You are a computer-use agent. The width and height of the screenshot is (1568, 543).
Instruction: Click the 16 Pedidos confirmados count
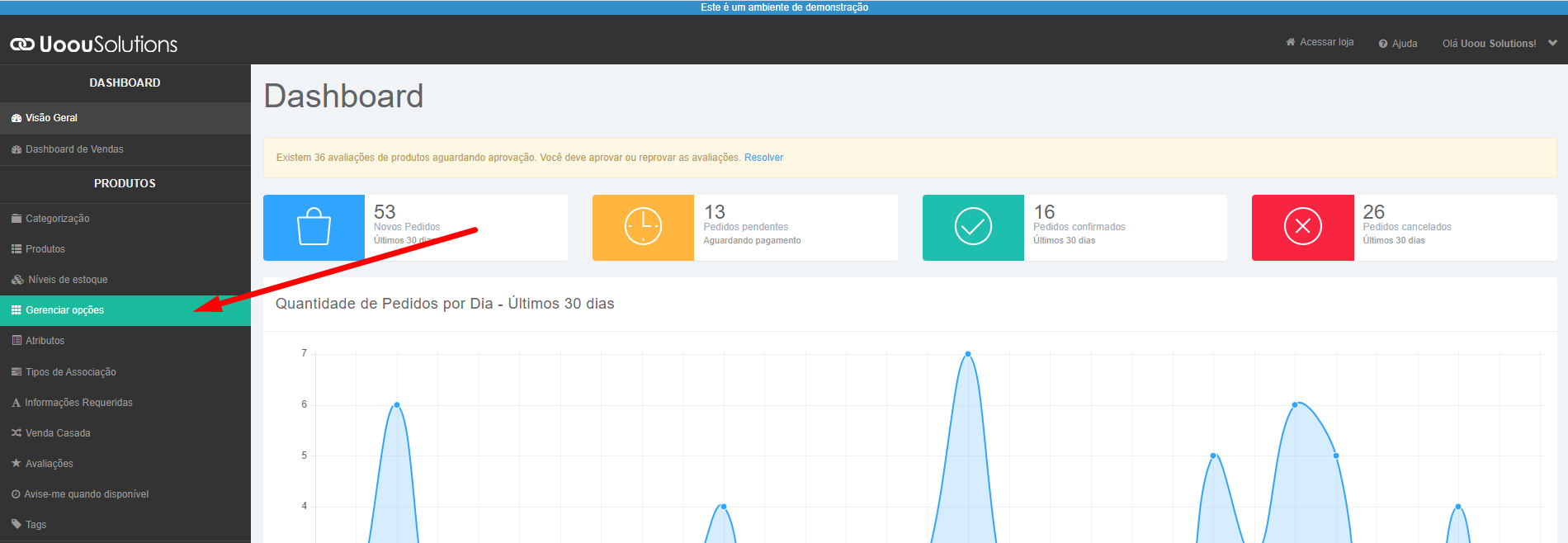pyautogui.click(x=1045, y=212)
